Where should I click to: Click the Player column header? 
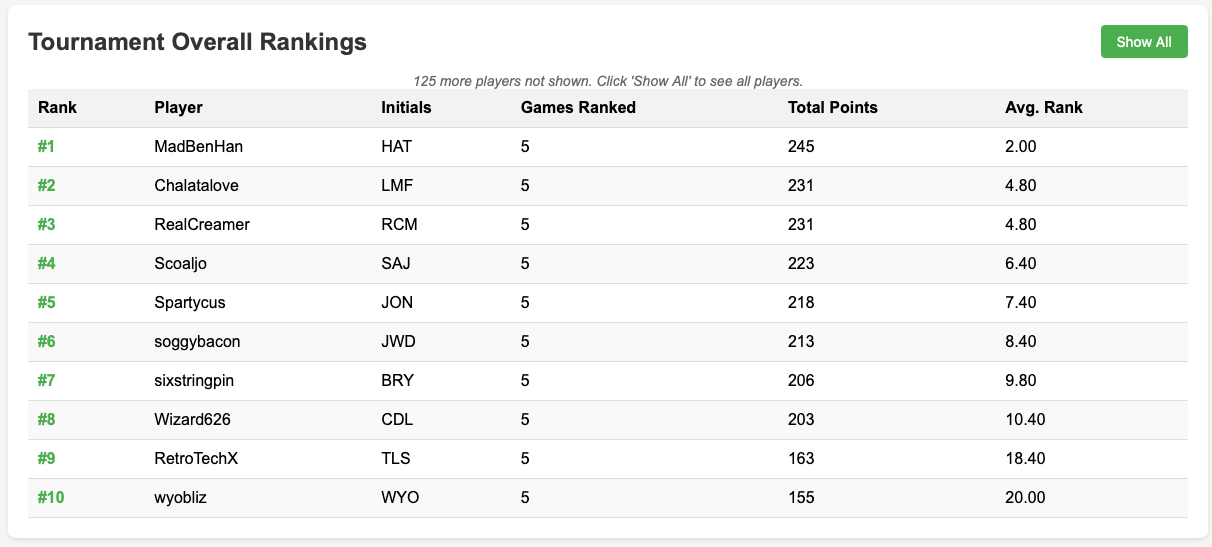[179, 108]
